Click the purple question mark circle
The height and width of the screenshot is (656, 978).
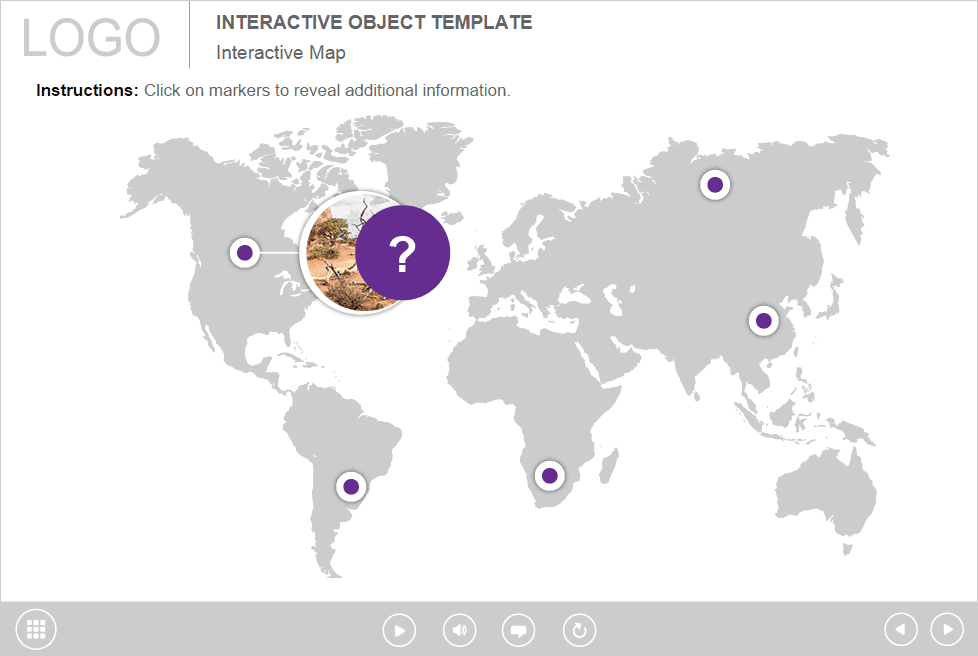click(403, 254)
